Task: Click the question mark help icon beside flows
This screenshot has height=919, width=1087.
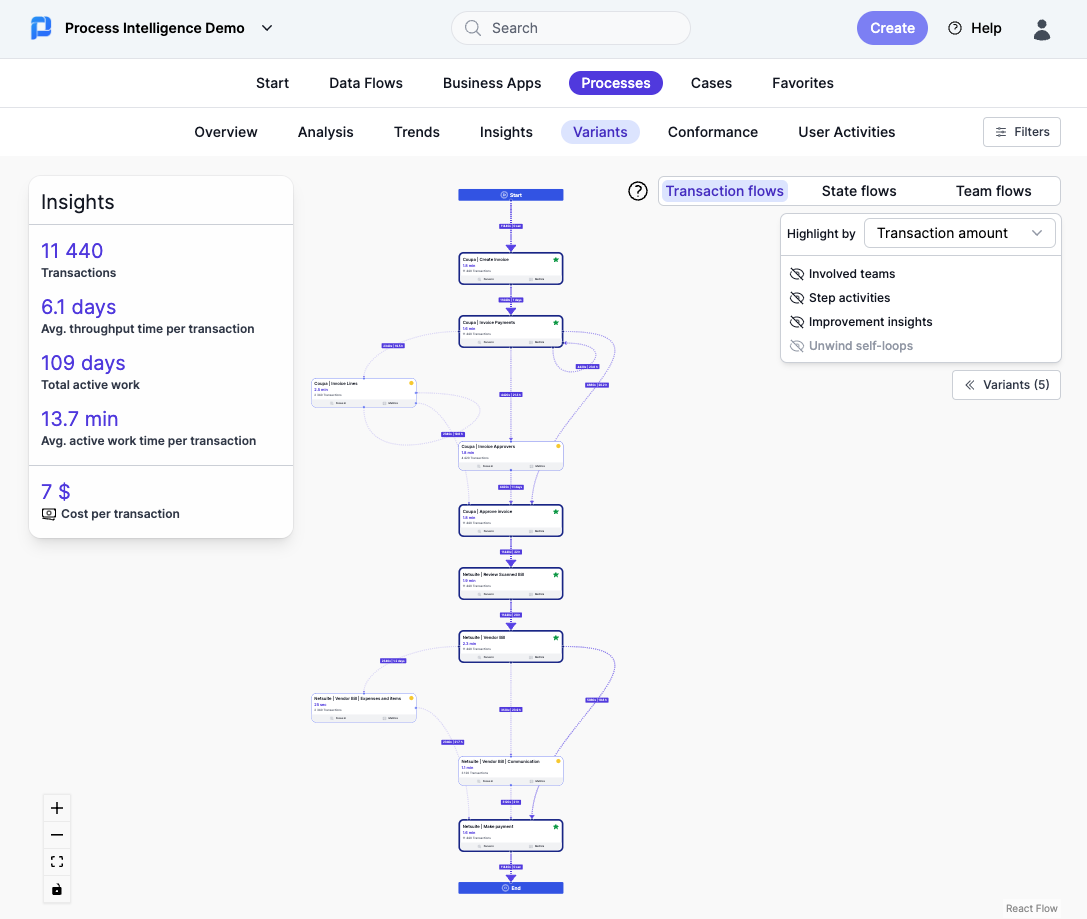Action: (638, 191)
